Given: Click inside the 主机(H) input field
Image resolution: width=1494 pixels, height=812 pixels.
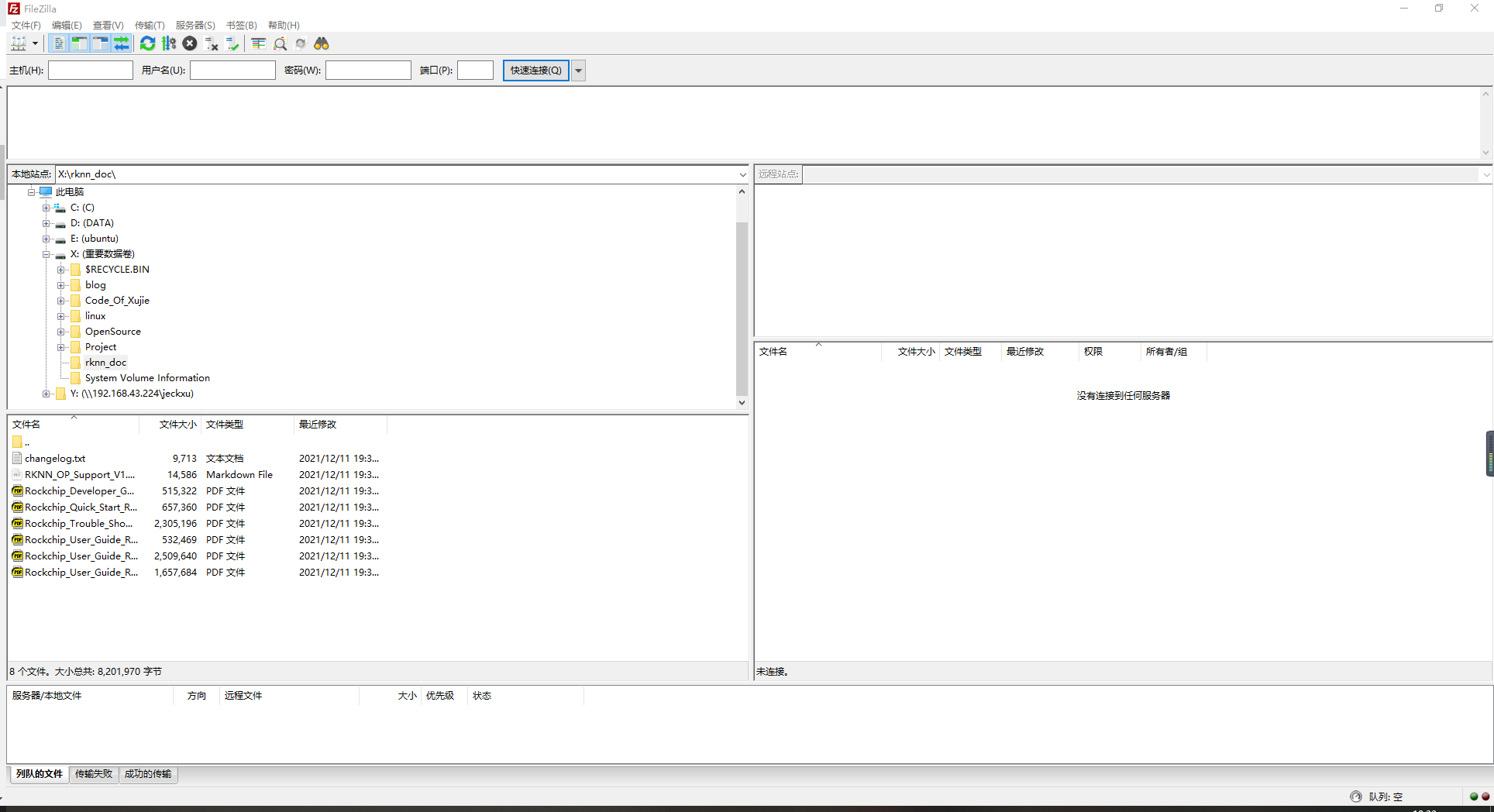Looking at the screenshot, I should tap(90, 70).
